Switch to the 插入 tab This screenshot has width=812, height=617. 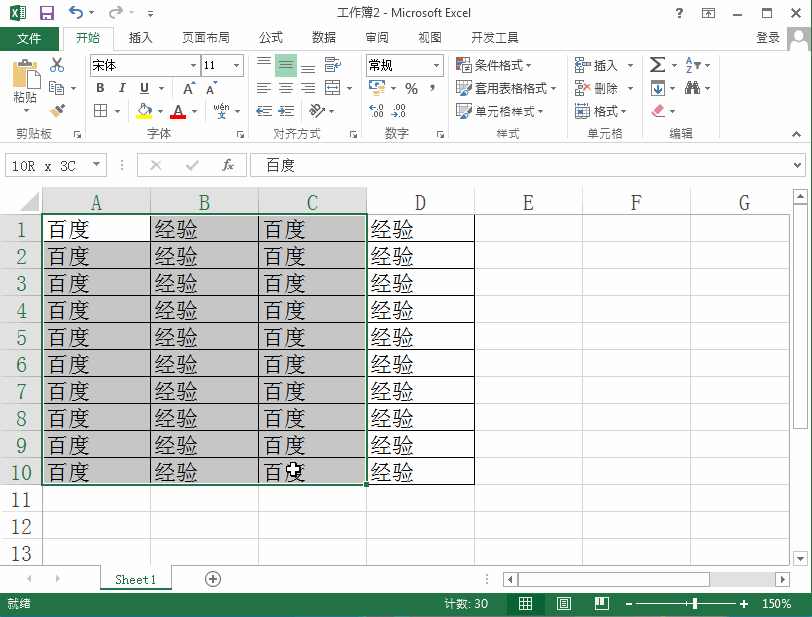pos(140,38)
